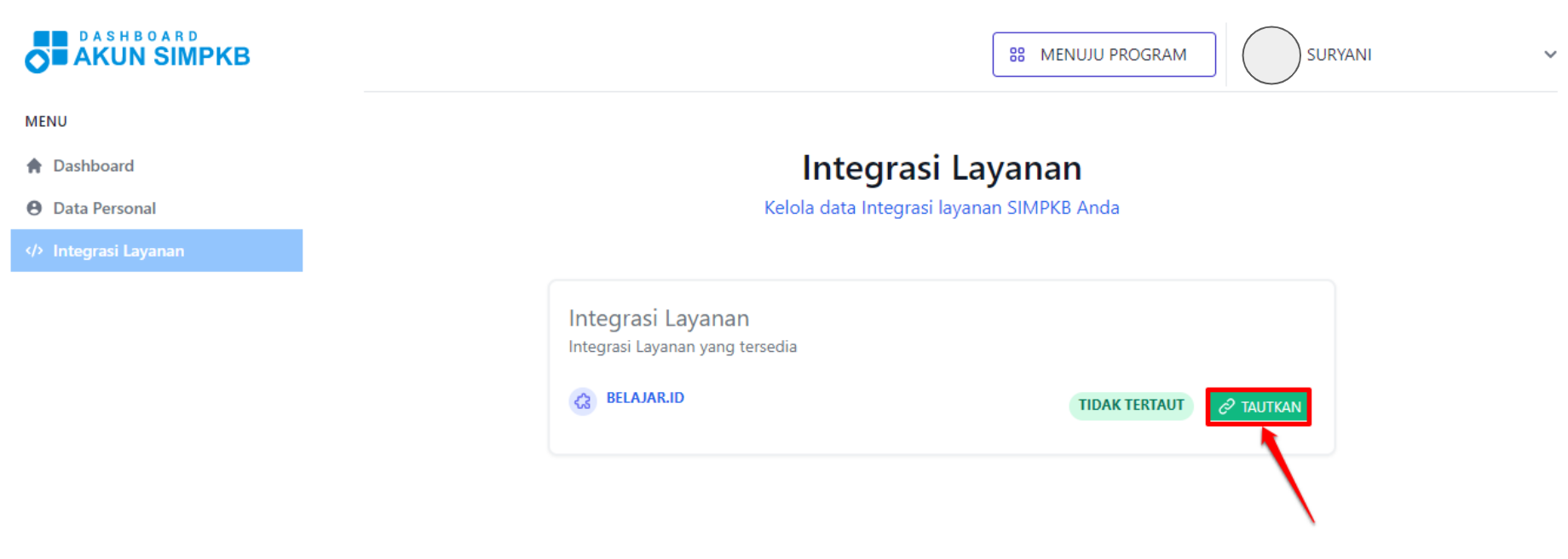Click the Suryani profile avatar
The image size is (1568, 559).
[x=1271, y=55]
